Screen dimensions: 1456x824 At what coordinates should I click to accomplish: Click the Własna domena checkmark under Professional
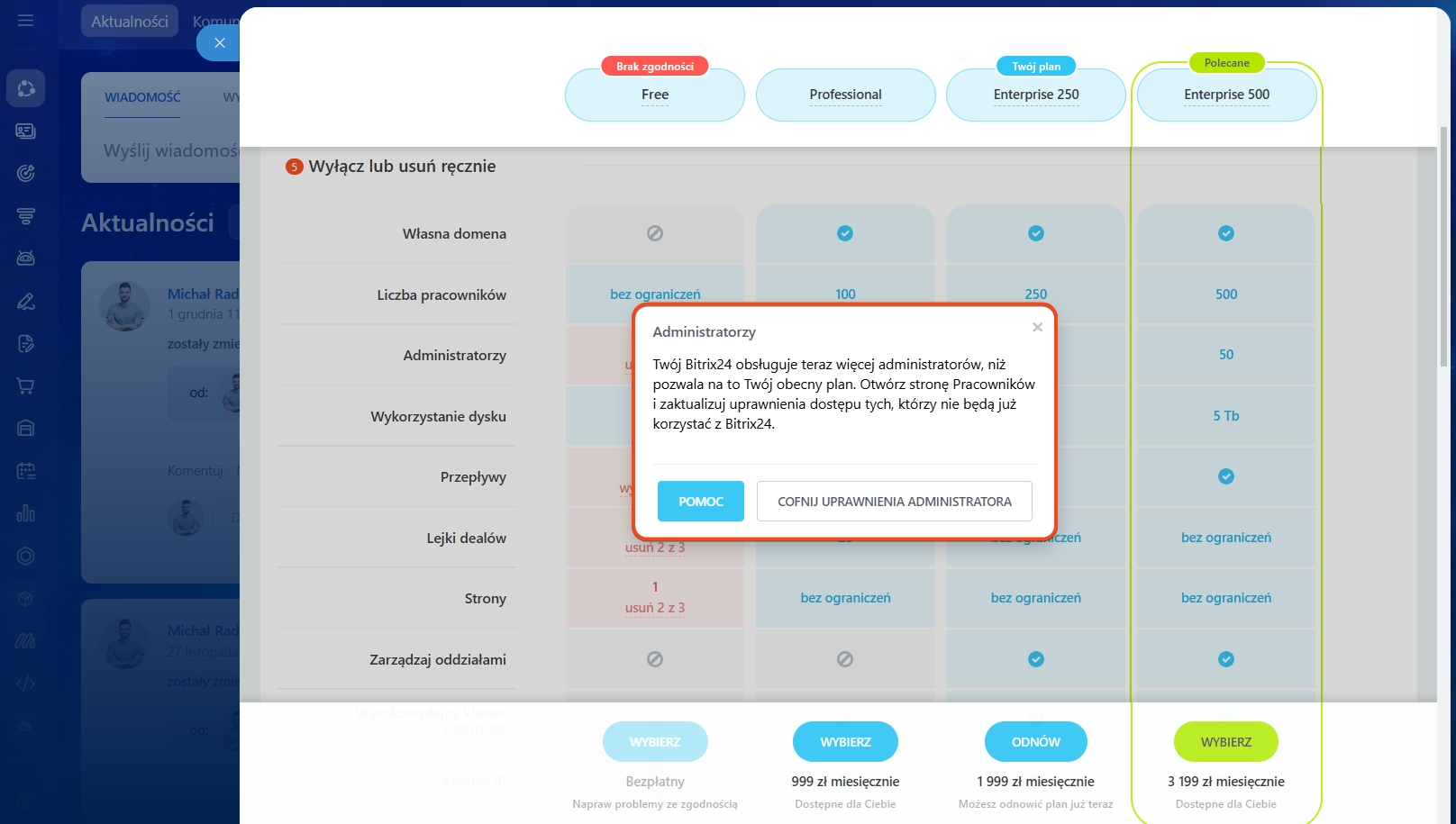point(845,233)
